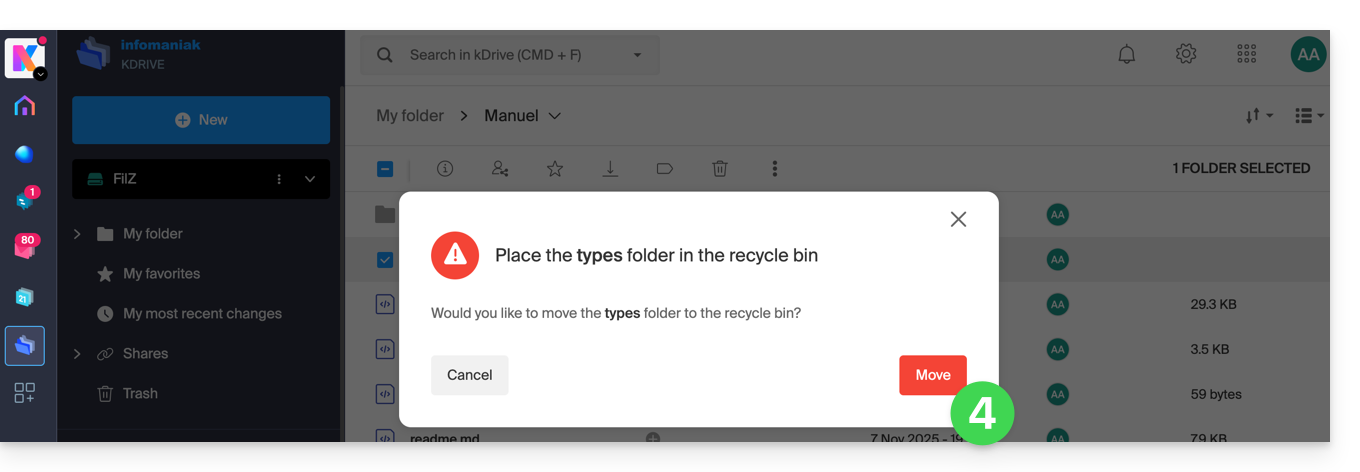This screenshot has height=472, width=1360.
Task: Cancel the recycle bin dialog
Action: [x=469, y=375]
